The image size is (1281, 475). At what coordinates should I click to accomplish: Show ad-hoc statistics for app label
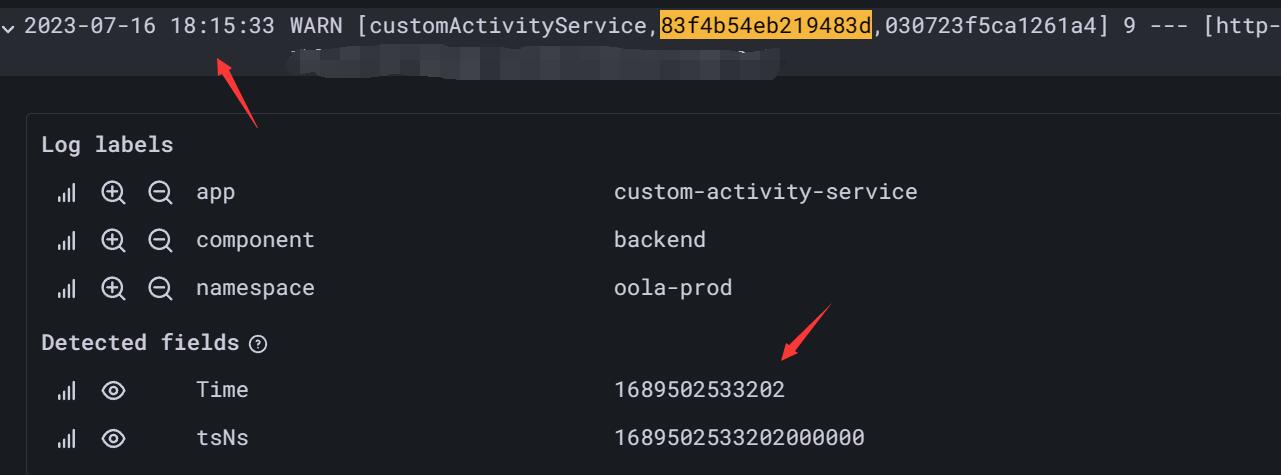(x=66, y=192)
